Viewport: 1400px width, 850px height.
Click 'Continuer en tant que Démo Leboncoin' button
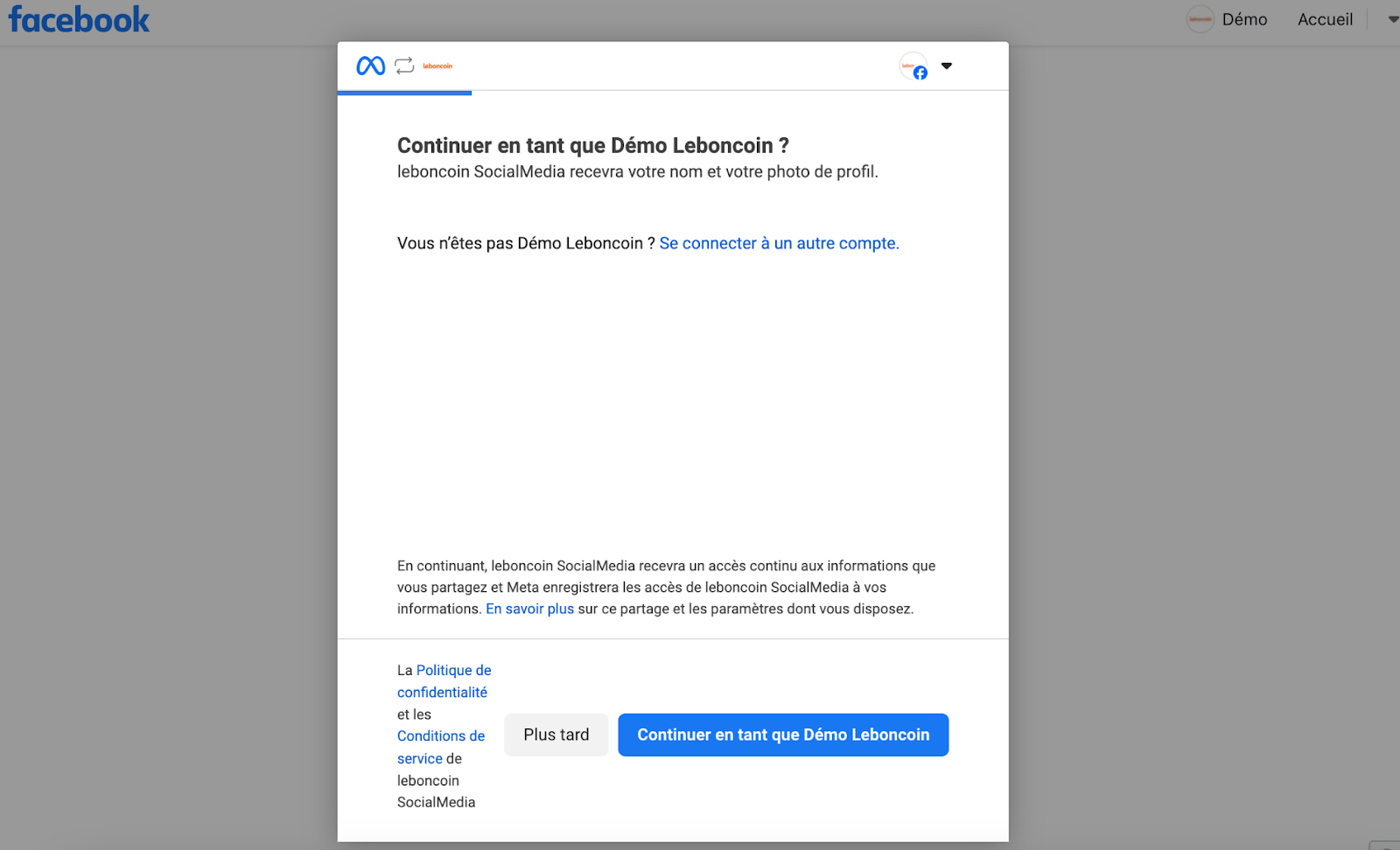click(783, 735)
